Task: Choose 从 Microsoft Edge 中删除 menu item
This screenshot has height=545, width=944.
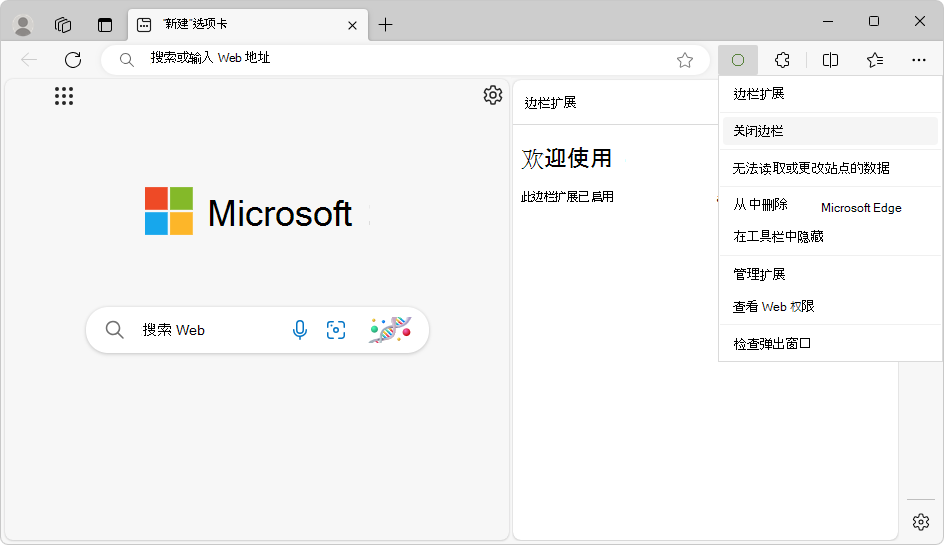Action: point(830,205)
